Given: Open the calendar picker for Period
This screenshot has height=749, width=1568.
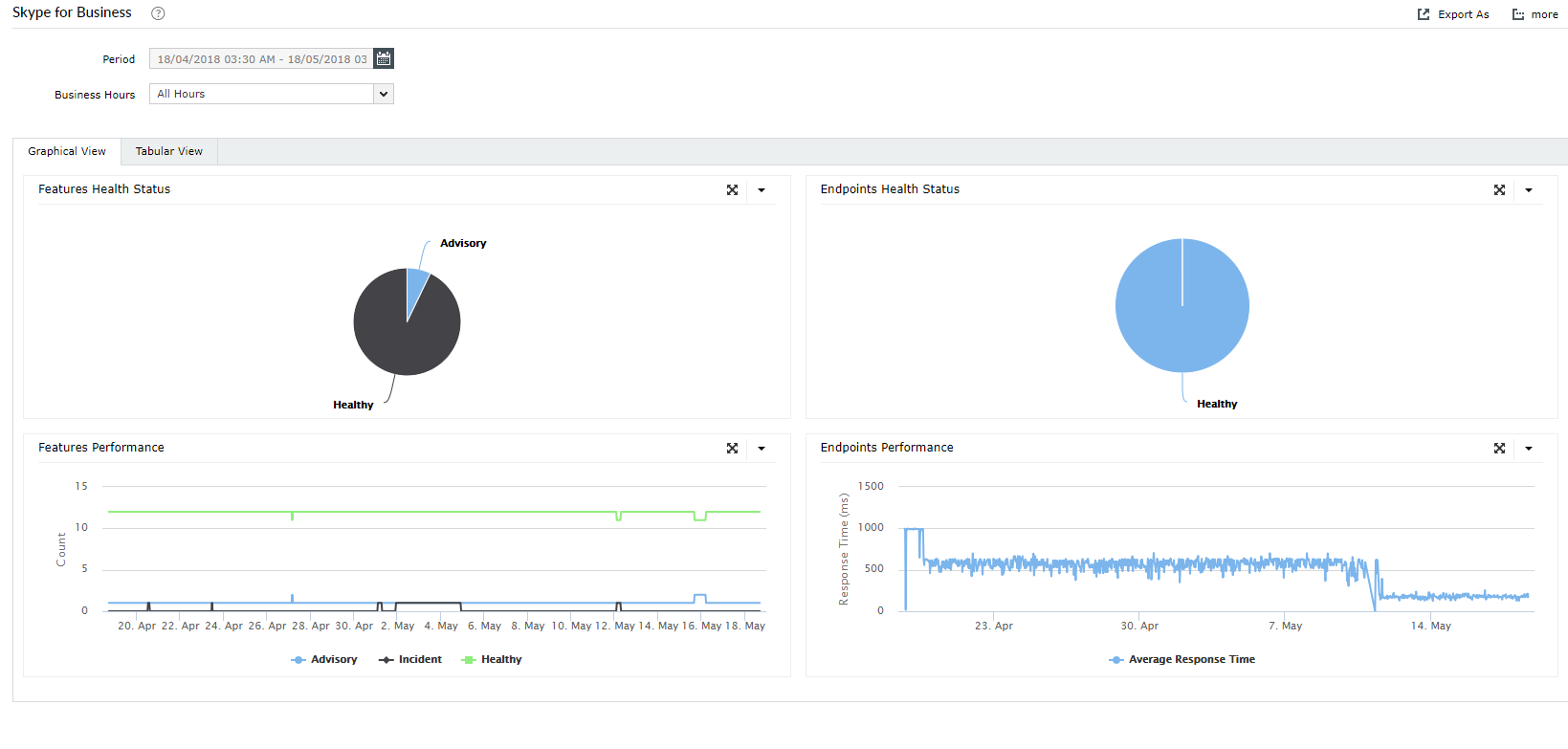Looking at the screenshot, I should tap(384, 58).
